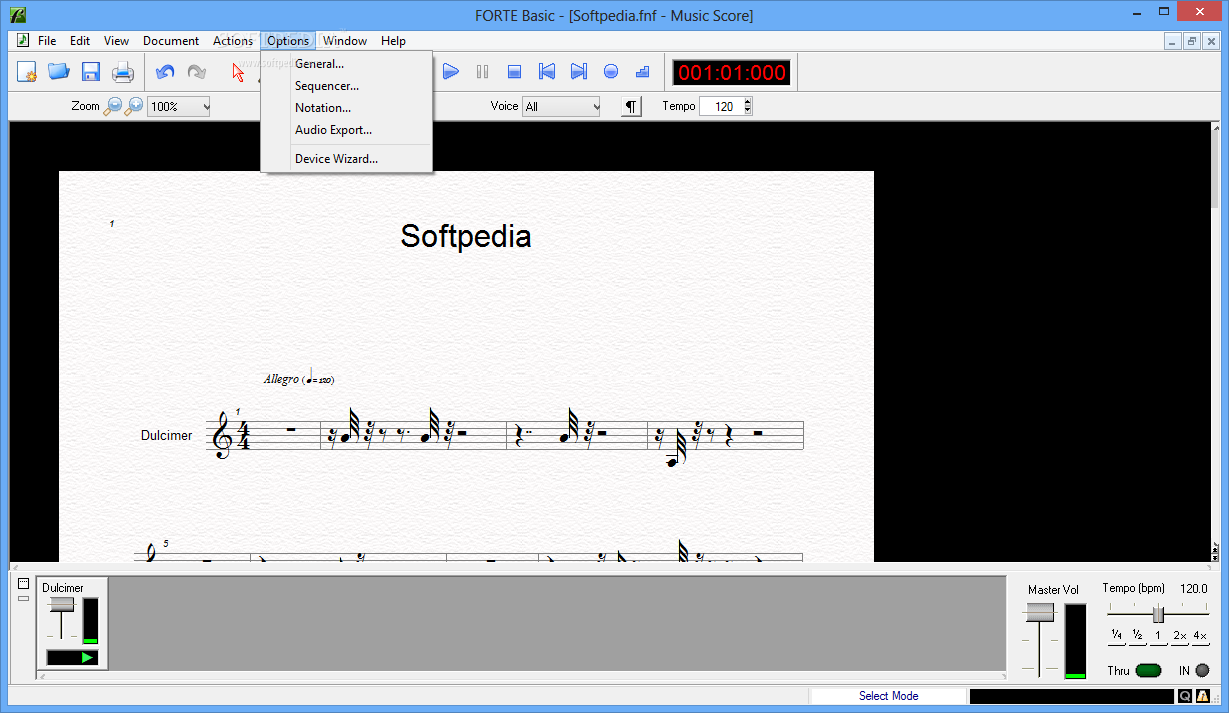
Task: Open the Actions menu
Action: [x=233, y=41]
